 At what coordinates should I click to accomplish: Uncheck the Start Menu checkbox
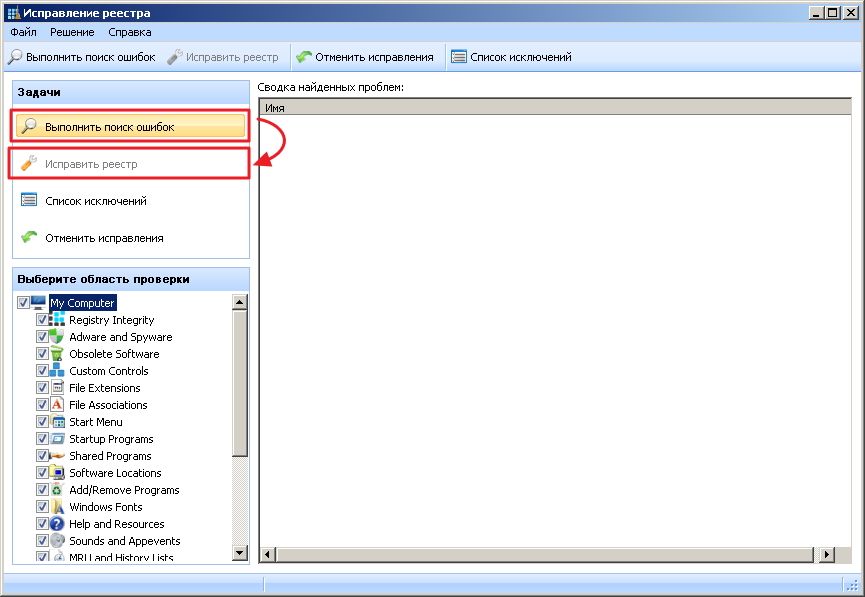click(x=42, y=422)
